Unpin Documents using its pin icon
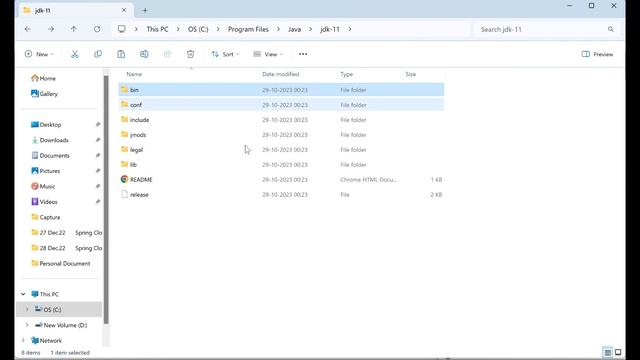The width and height of the screenshot is (640, 360). [98, 156]
